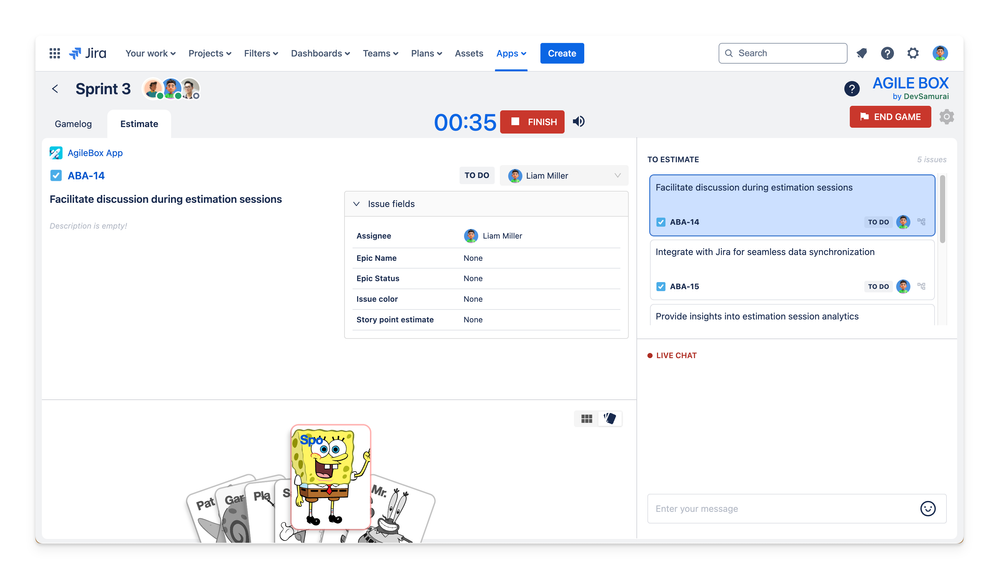Click the Assignee value Liam Miller

(x=493, y=236)
